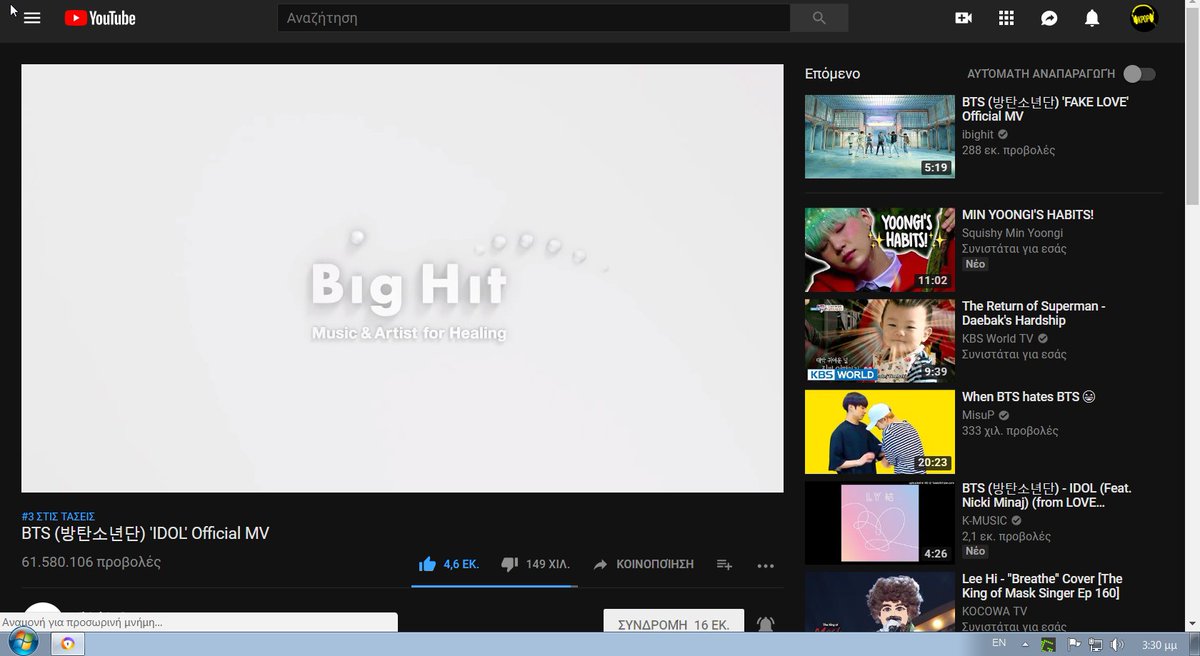
Task: Click the 3:30 μμ taskbar clock
Action: tap(1161, 645)
